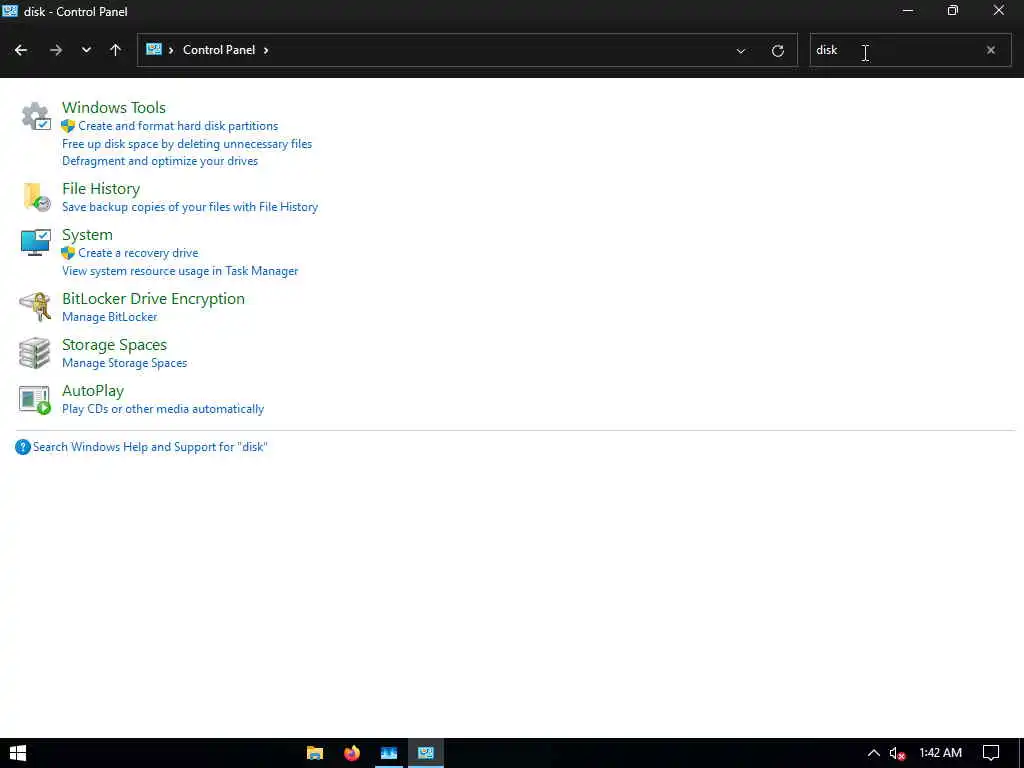Open Create a recovery drive link

[x=138, y=253]
